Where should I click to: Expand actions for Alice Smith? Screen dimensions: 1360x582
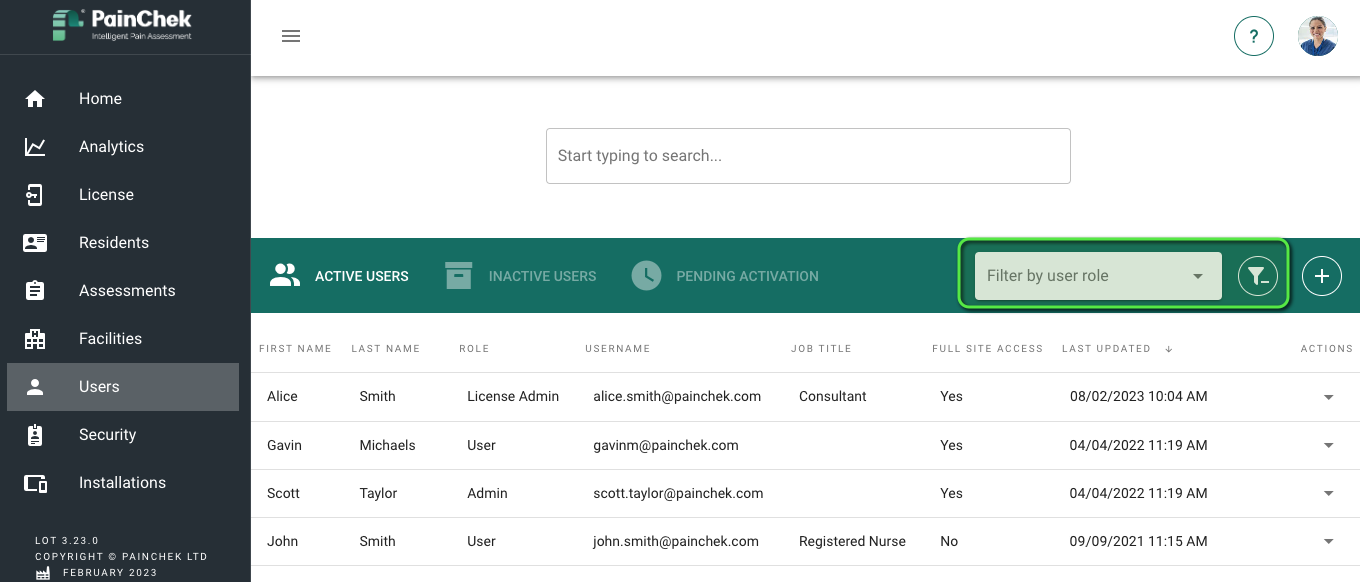(x=1328, y=397)
